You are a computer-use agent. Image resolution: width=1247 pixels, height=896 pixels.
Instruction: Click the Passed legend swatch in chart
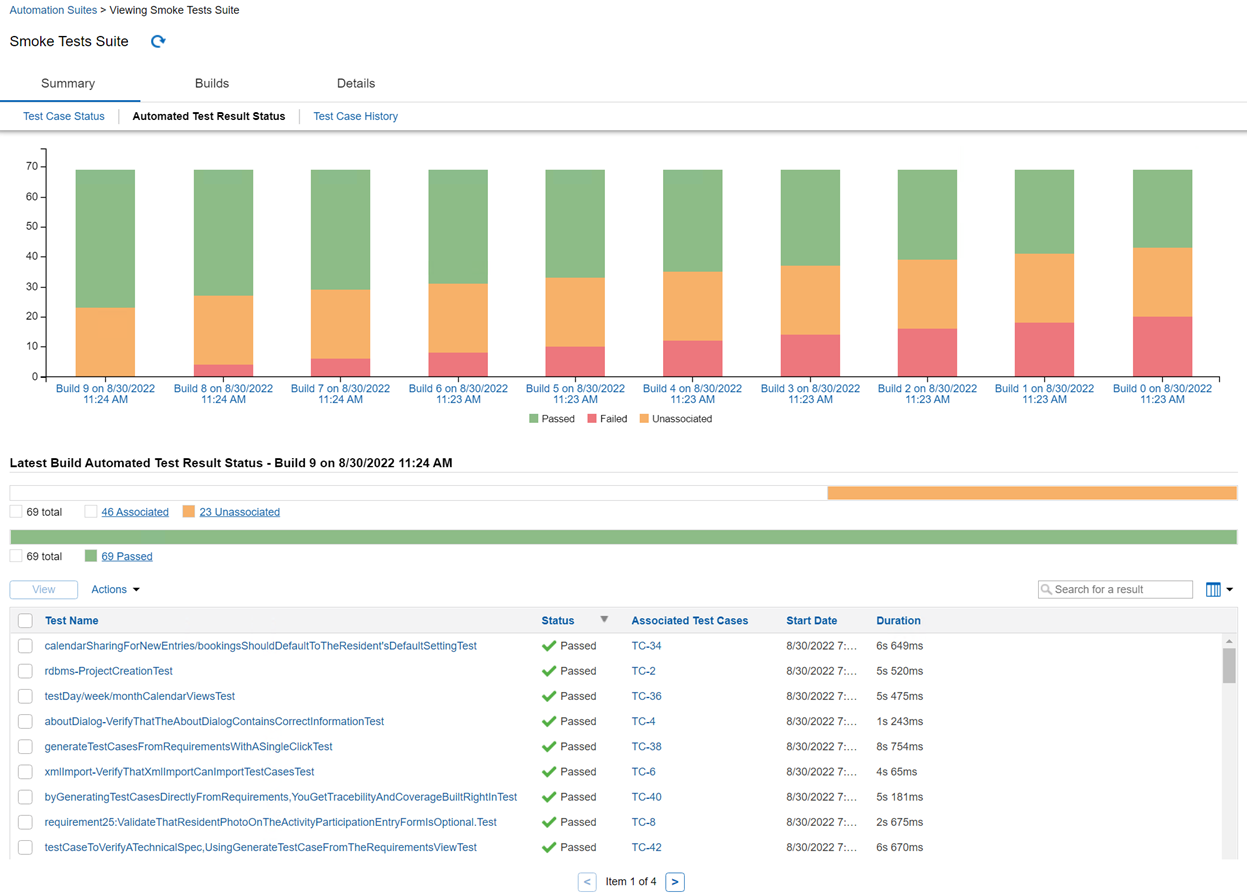click(x=533, y=419)
